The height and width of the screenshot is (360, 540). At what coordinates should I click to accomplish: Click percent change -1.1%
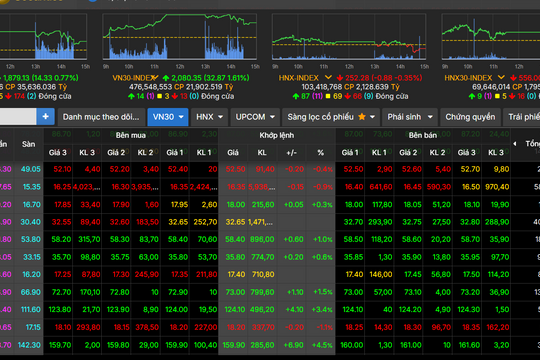(x=325, y=327)
